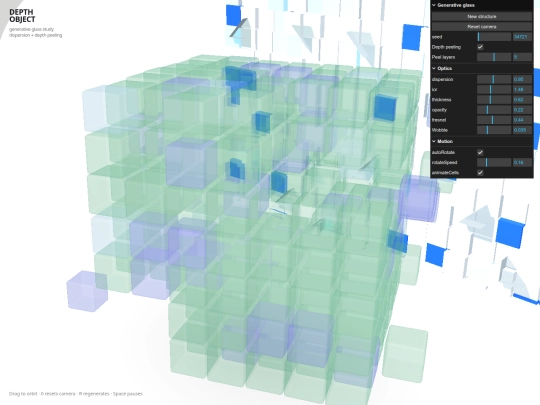Toggle the Depth peeling checkbox
The height and width of the screenshot is (405, 540).
480,47
